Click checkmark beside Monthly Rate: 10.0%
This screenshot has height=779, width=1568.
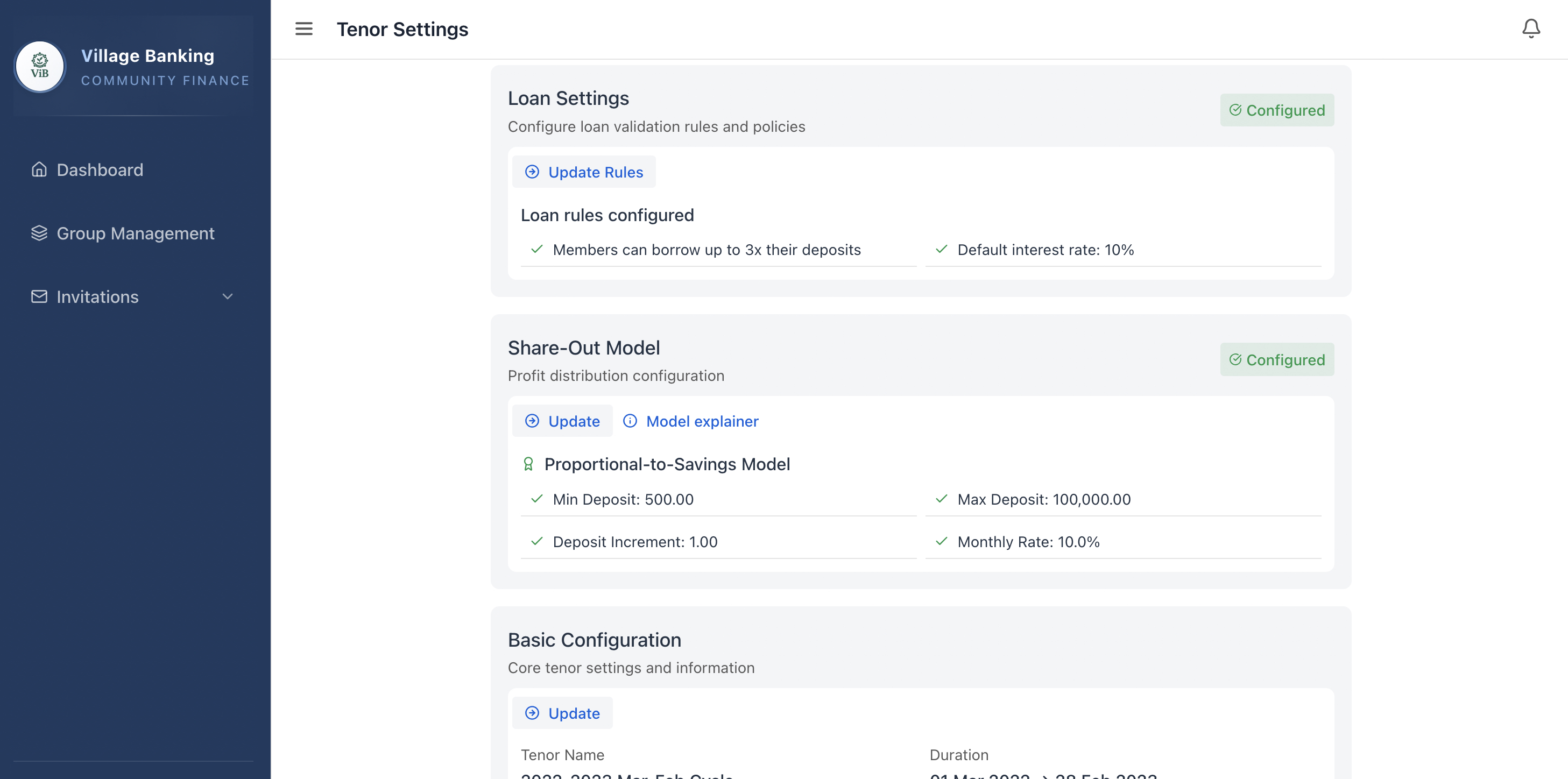pos(941,541)
